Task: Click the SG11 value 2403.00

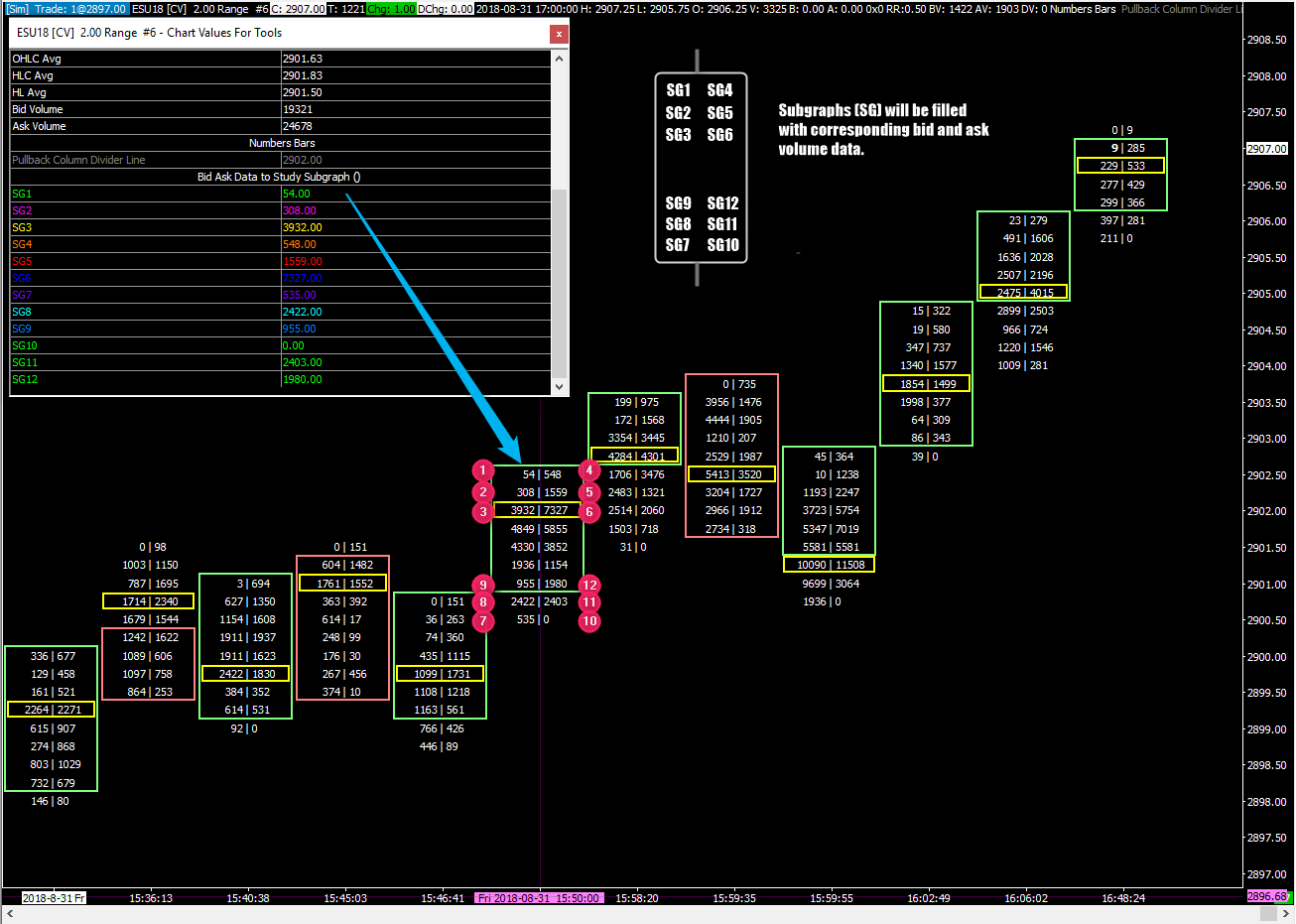Action: pos(303,362)
